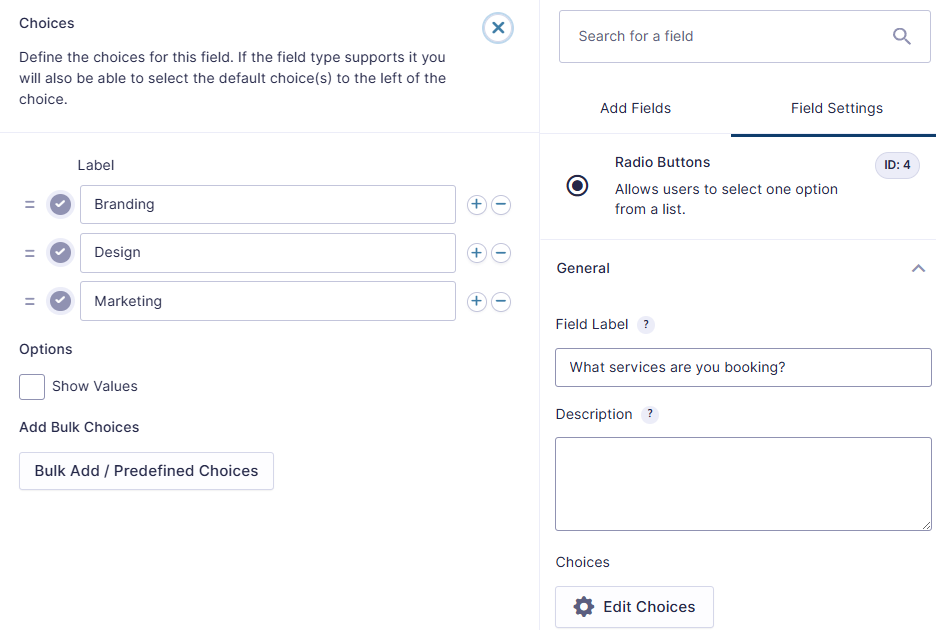936x630 pixels.
Task: Enable Show Values
Action: pyautogui.click(x=31, y=386)
